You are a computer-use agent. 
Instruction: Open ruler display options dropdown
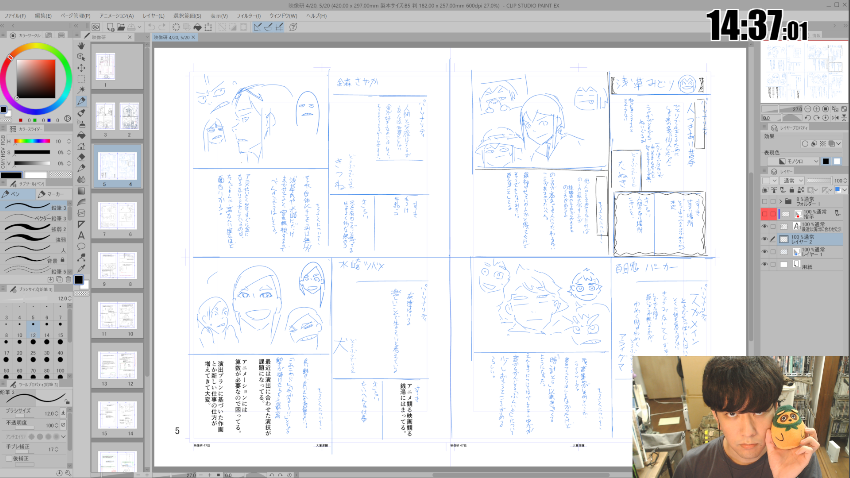click(831, 190)
